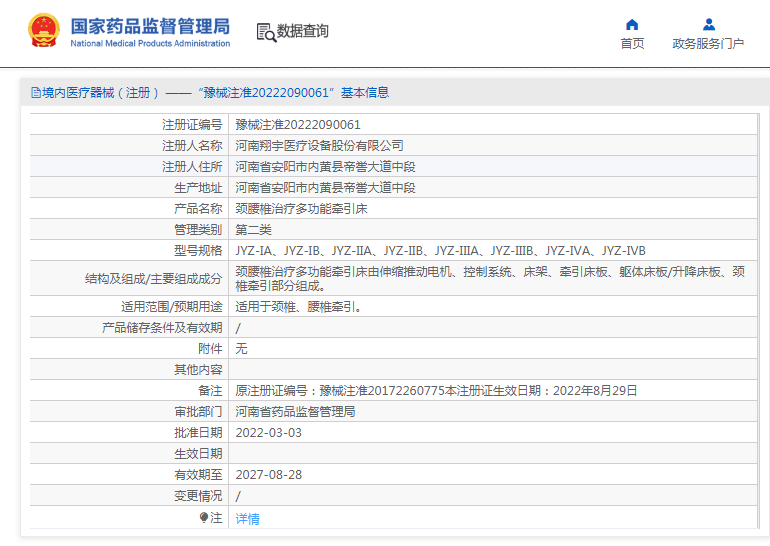Click the 生效日期 label

pyautogui.click(x=198, y=454)
